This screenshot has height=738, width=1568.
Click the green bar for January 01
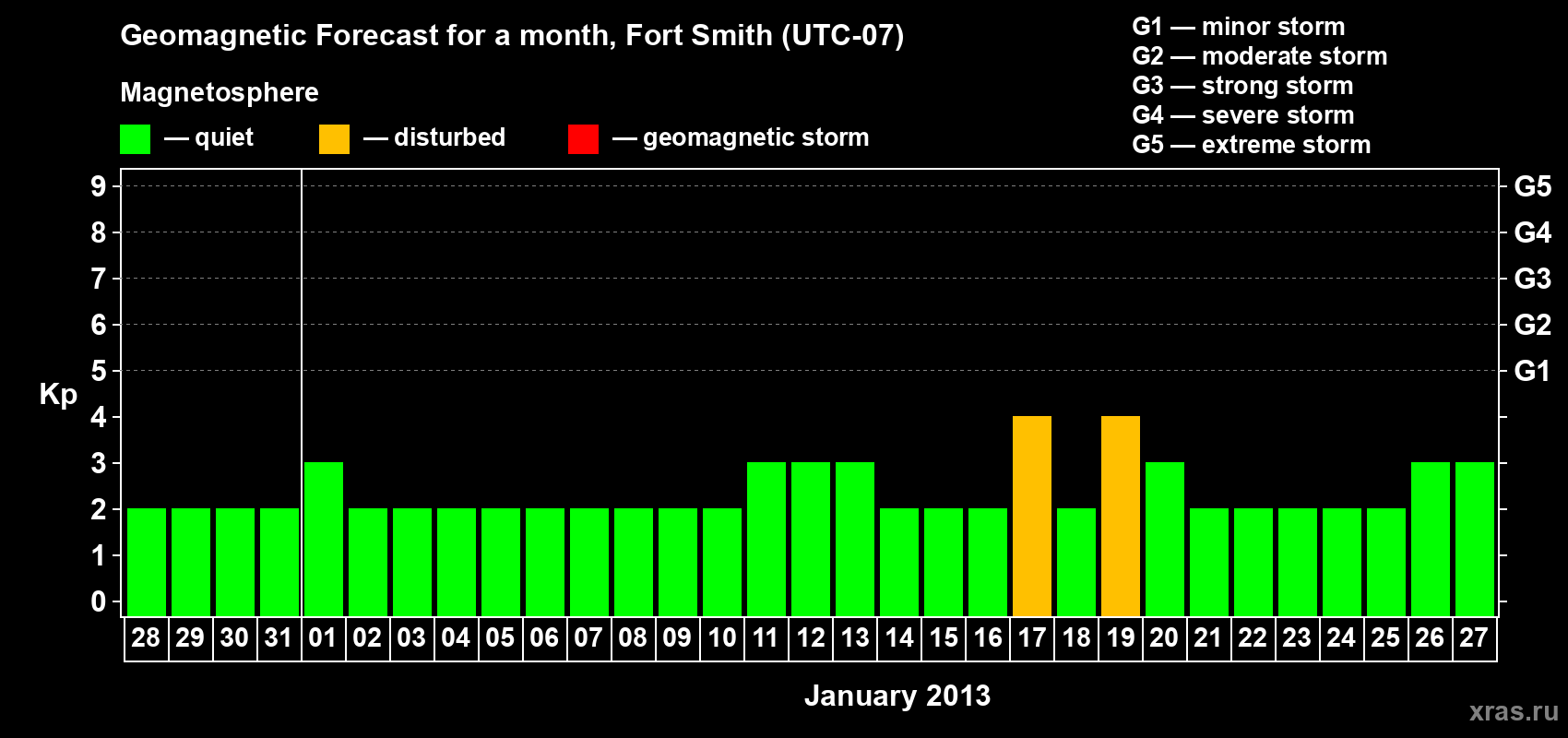point(324,540)
